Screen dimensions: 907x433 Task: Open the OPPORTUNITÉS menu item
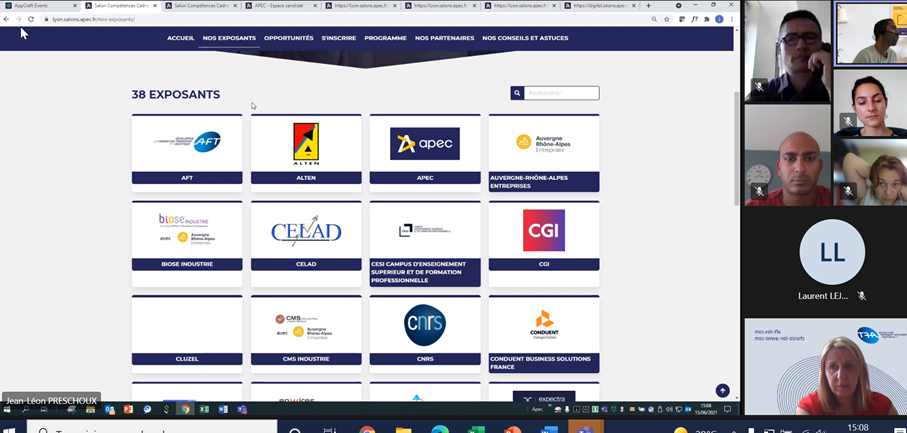point(289,38)
